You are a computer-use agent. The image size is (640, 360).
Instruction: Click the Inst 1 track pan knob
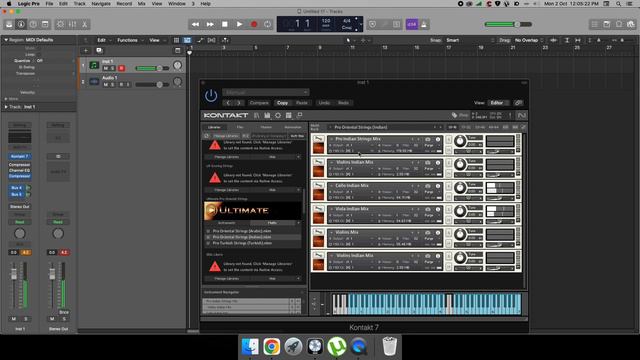pos(177,65)
